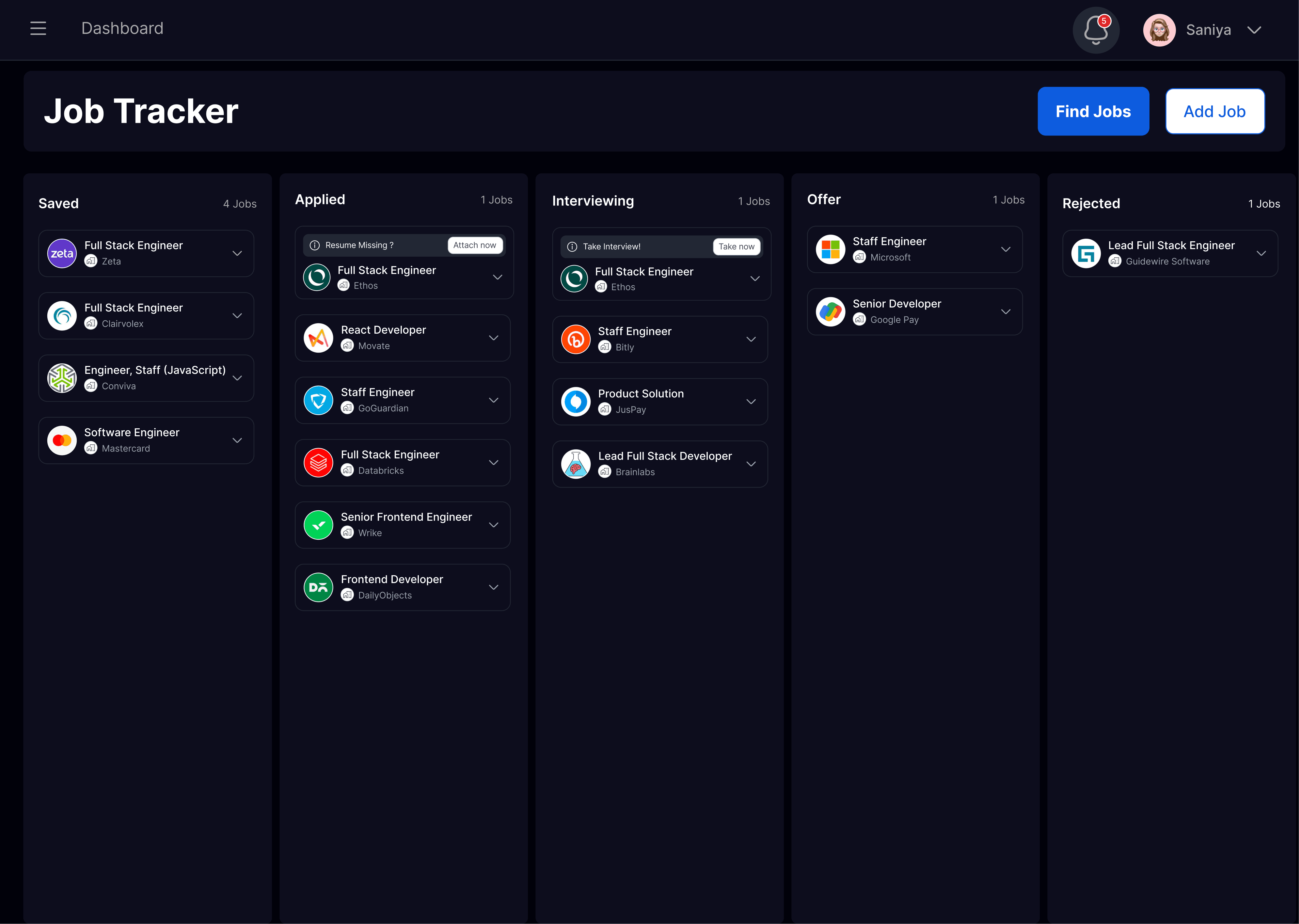Click the Google Pay logo icon
The image size is (1299, 924).
coord(830,312)
